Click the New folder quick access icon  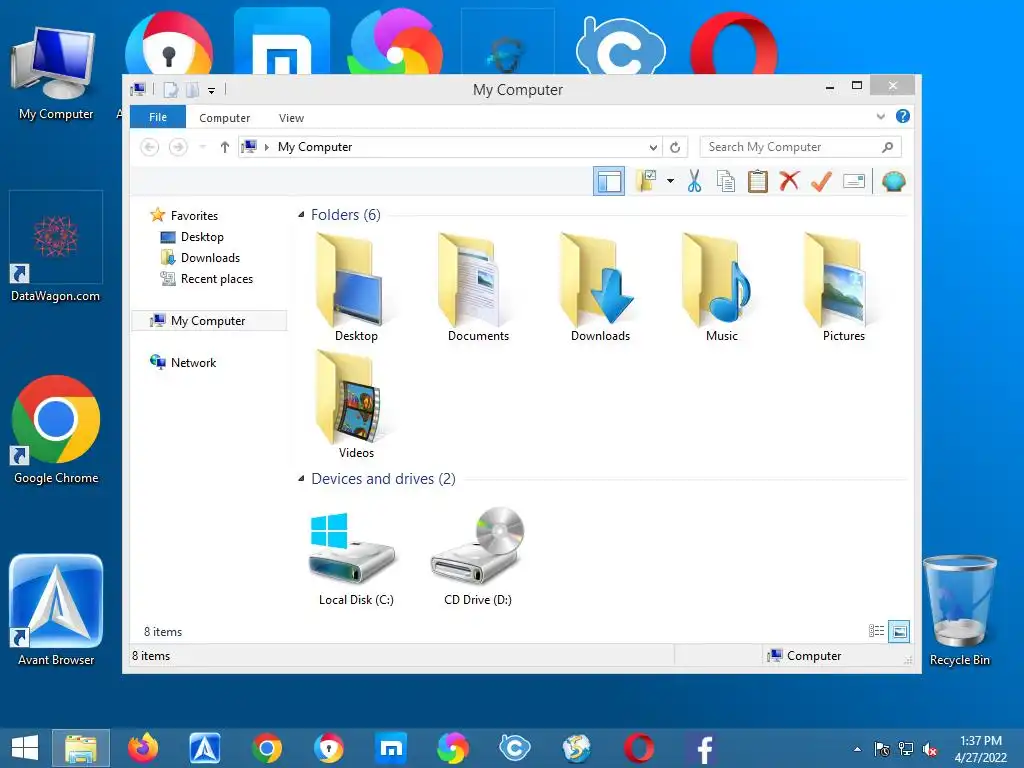192,89
